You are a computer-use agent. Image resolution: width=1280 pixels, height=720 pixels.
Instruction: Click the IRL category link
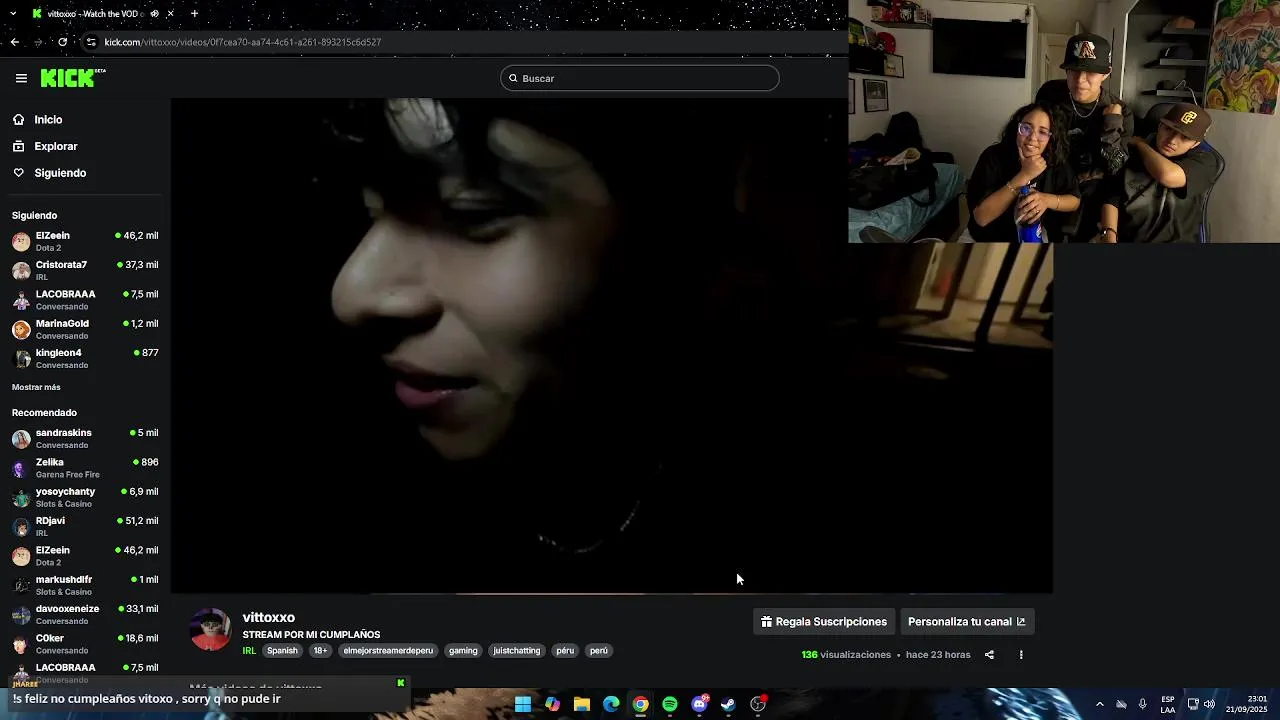pyautogui.click(x=249, y=650)
